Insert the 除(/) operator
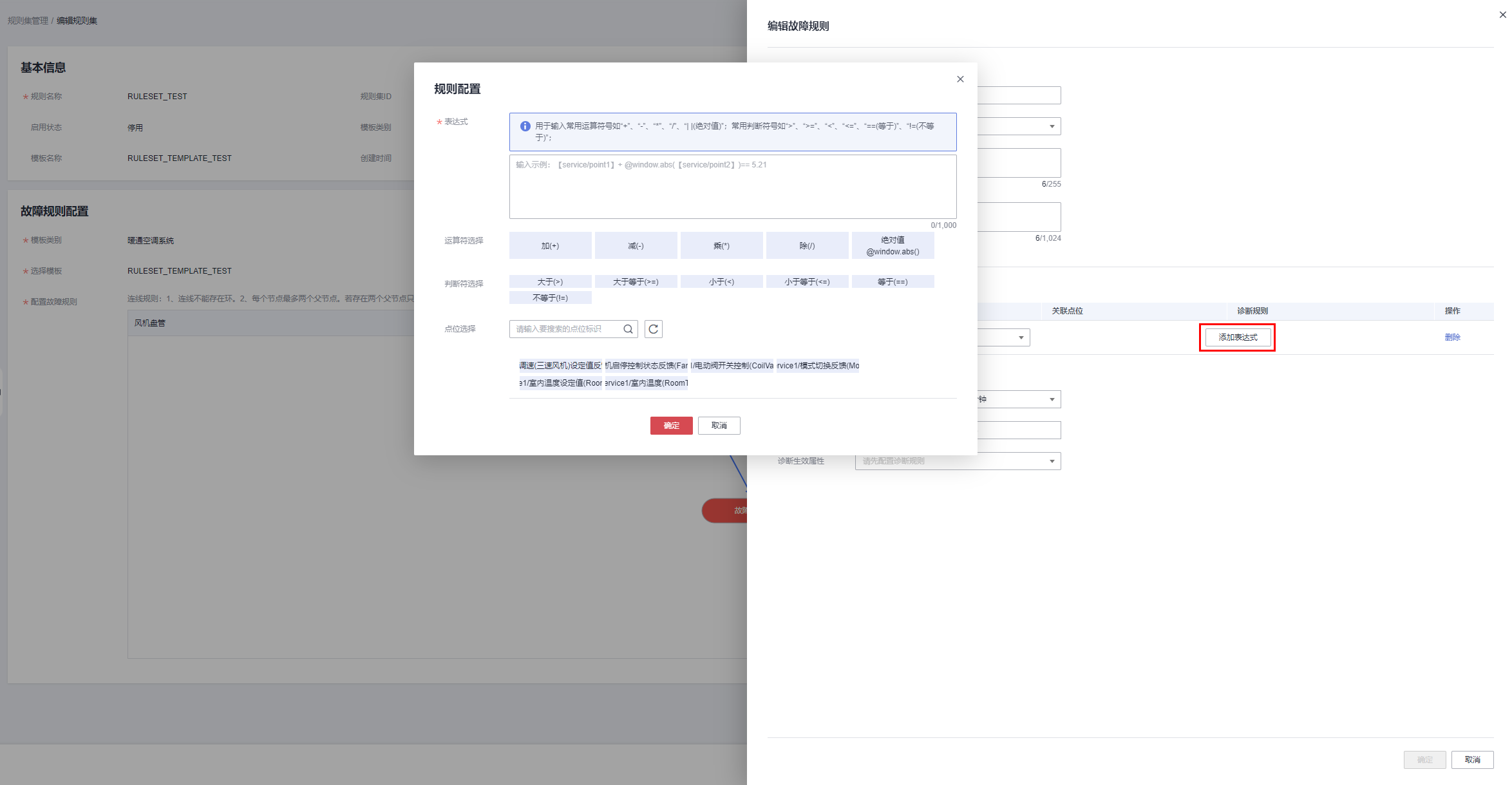1512x785 pixels. click(x=807, y=245)
